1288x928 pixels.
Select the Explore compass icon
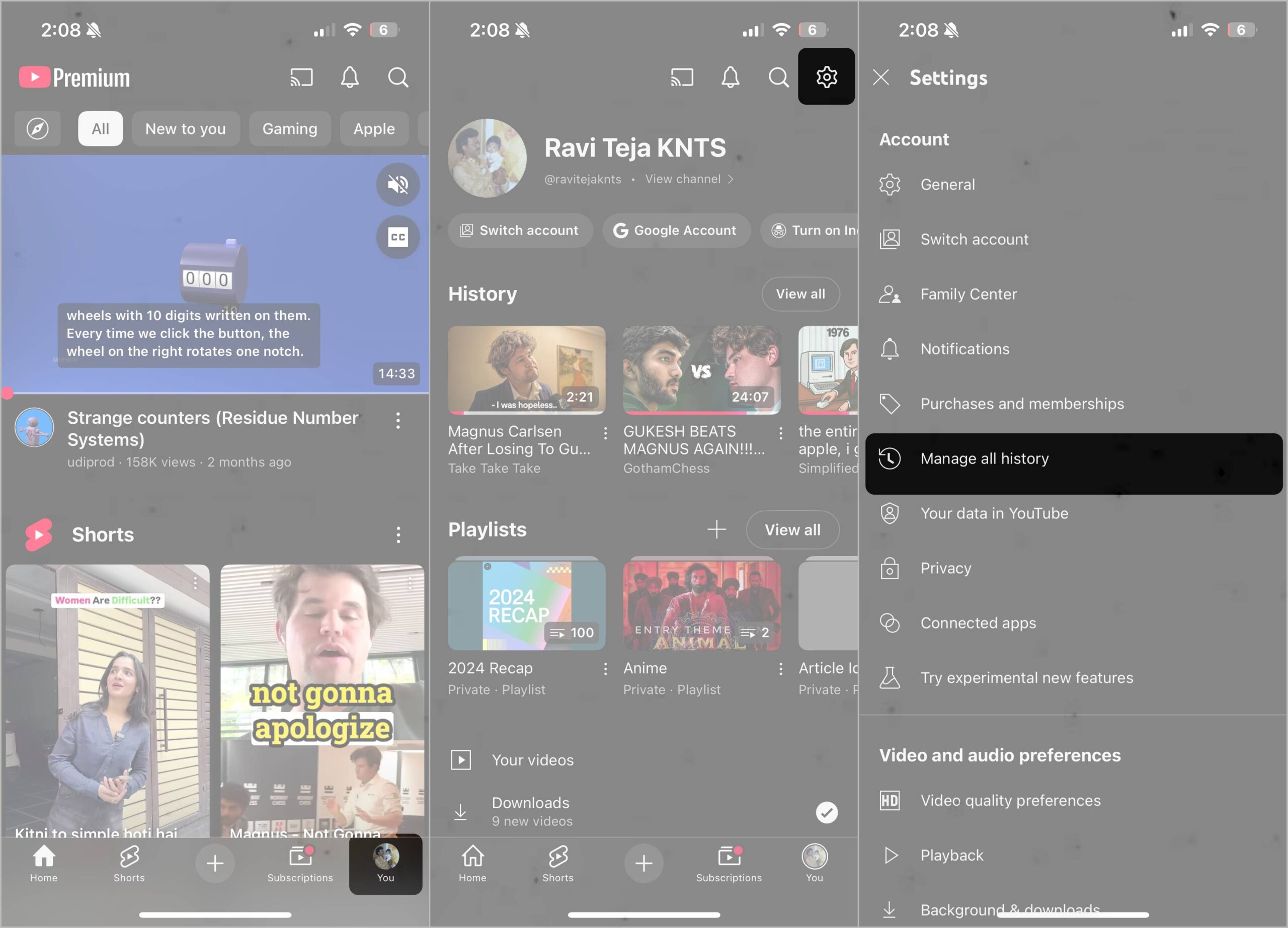(36, 128)
